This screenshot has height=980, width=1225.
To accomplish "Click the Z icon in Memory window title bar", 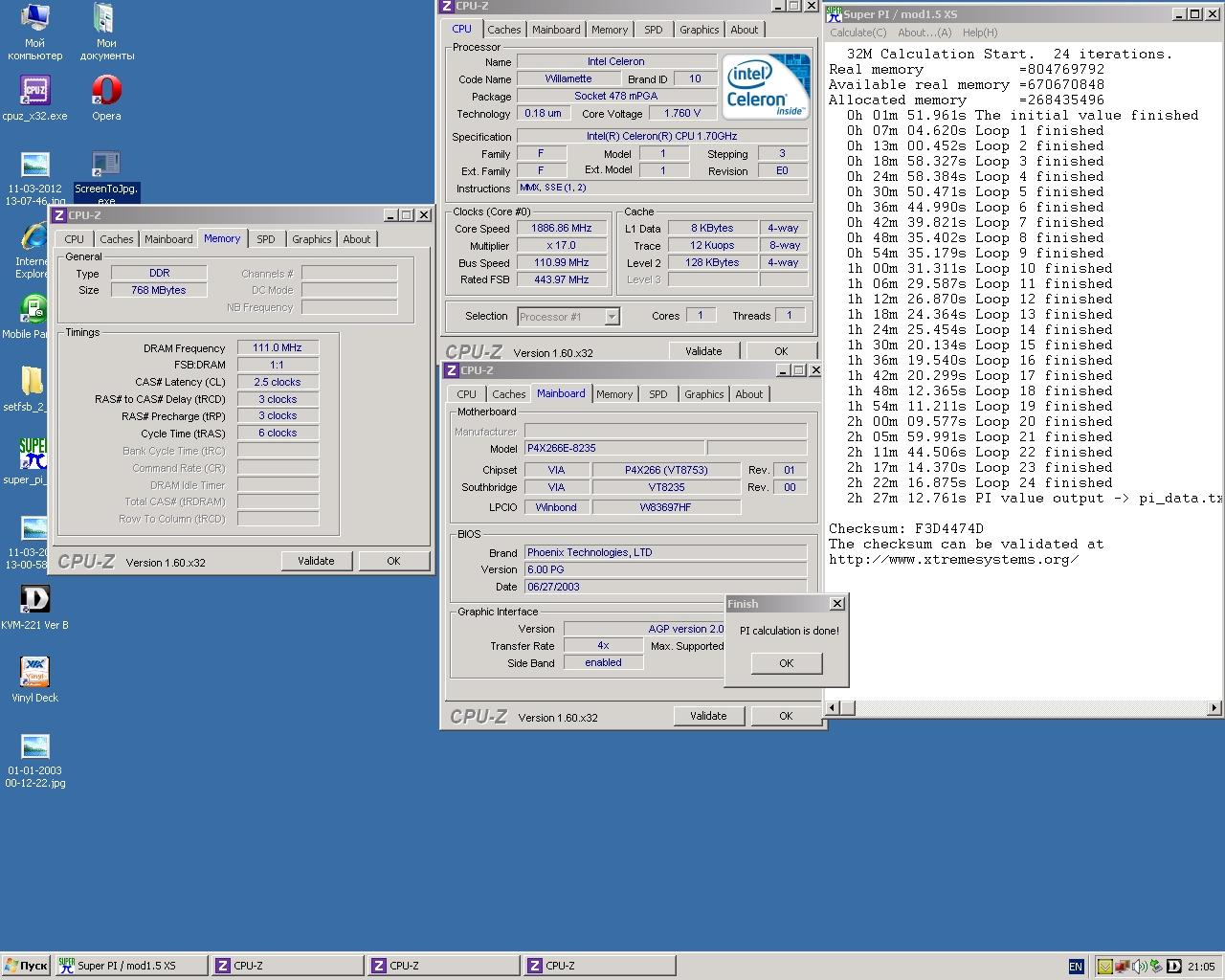I will (x=59, y=215).
